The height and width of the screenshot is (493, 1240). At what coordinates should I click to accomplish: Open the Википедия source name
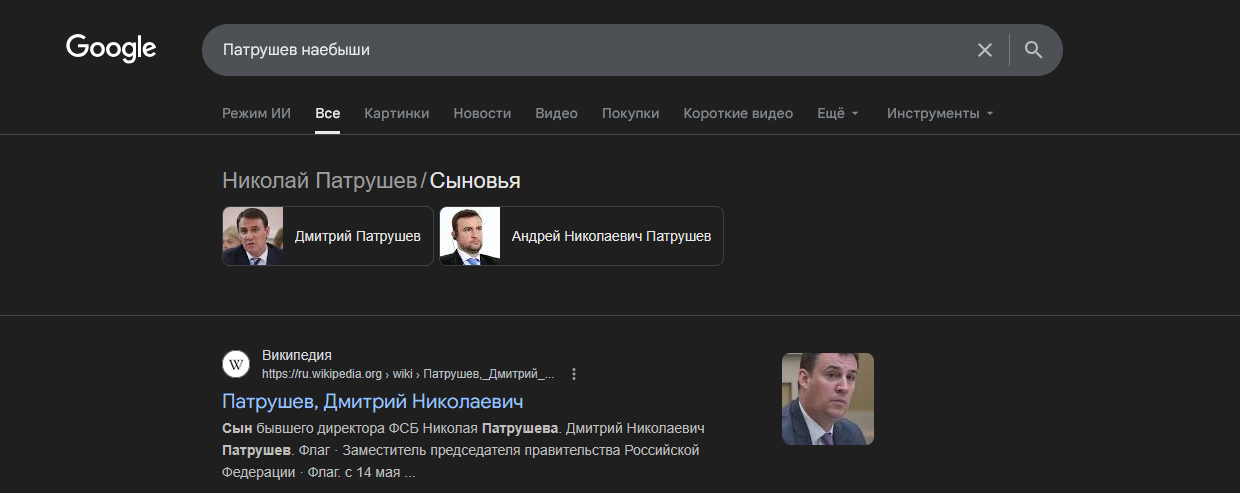pyautogui.click(x=297, y=355)
